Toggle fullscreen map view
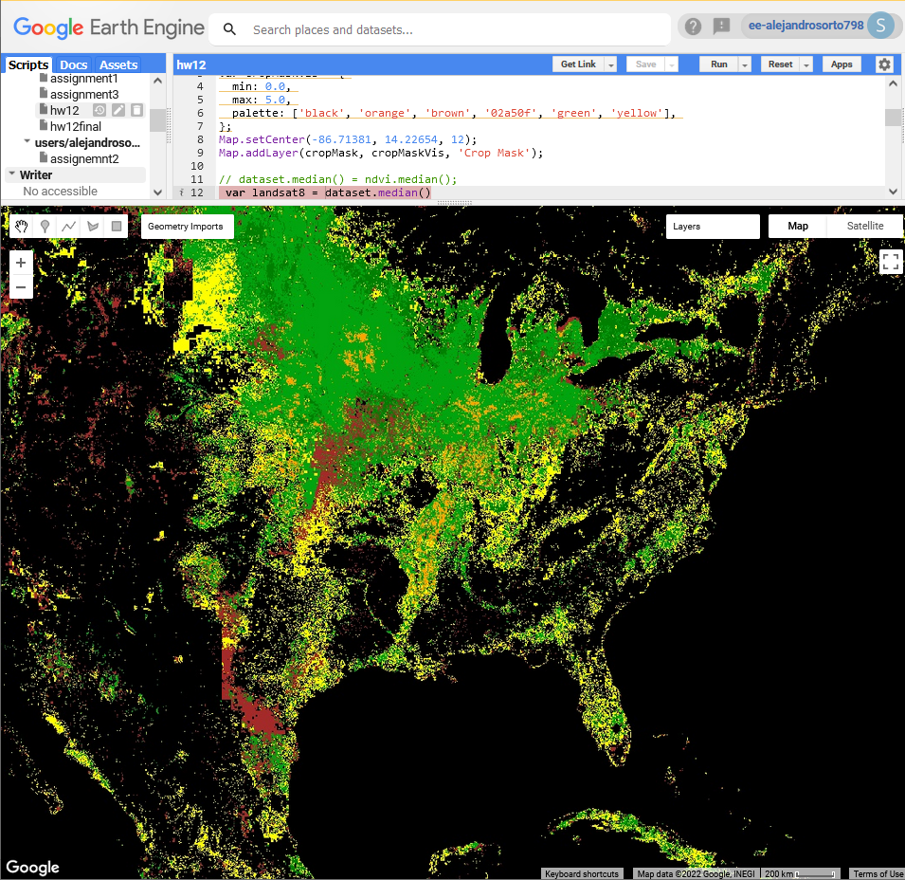 pyautogui.click(x=890, y=261)
